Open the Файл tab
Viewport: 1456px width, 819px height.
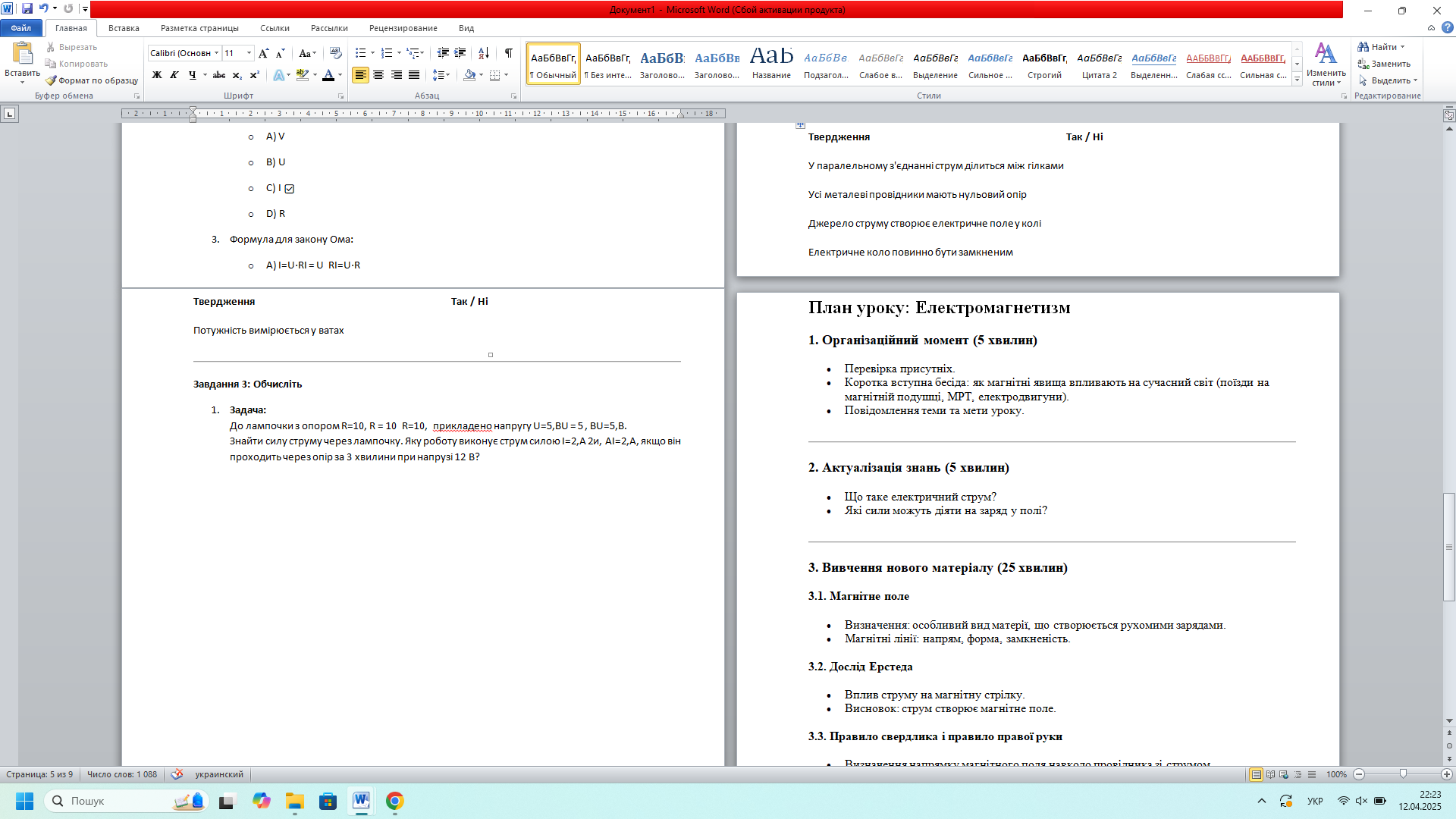(21, 28)
